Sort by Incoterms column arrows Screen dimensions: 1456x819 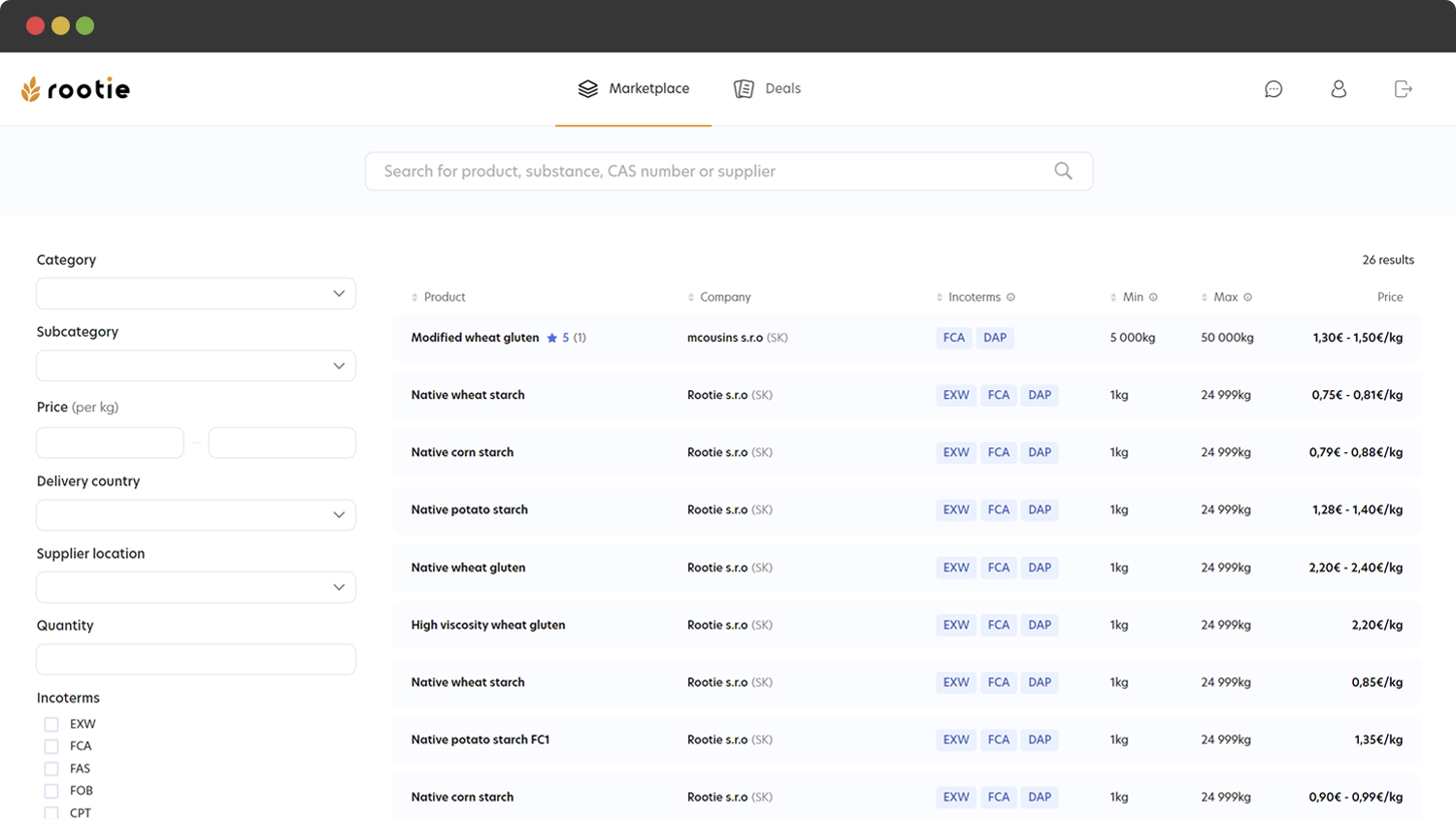click(940, 297)
